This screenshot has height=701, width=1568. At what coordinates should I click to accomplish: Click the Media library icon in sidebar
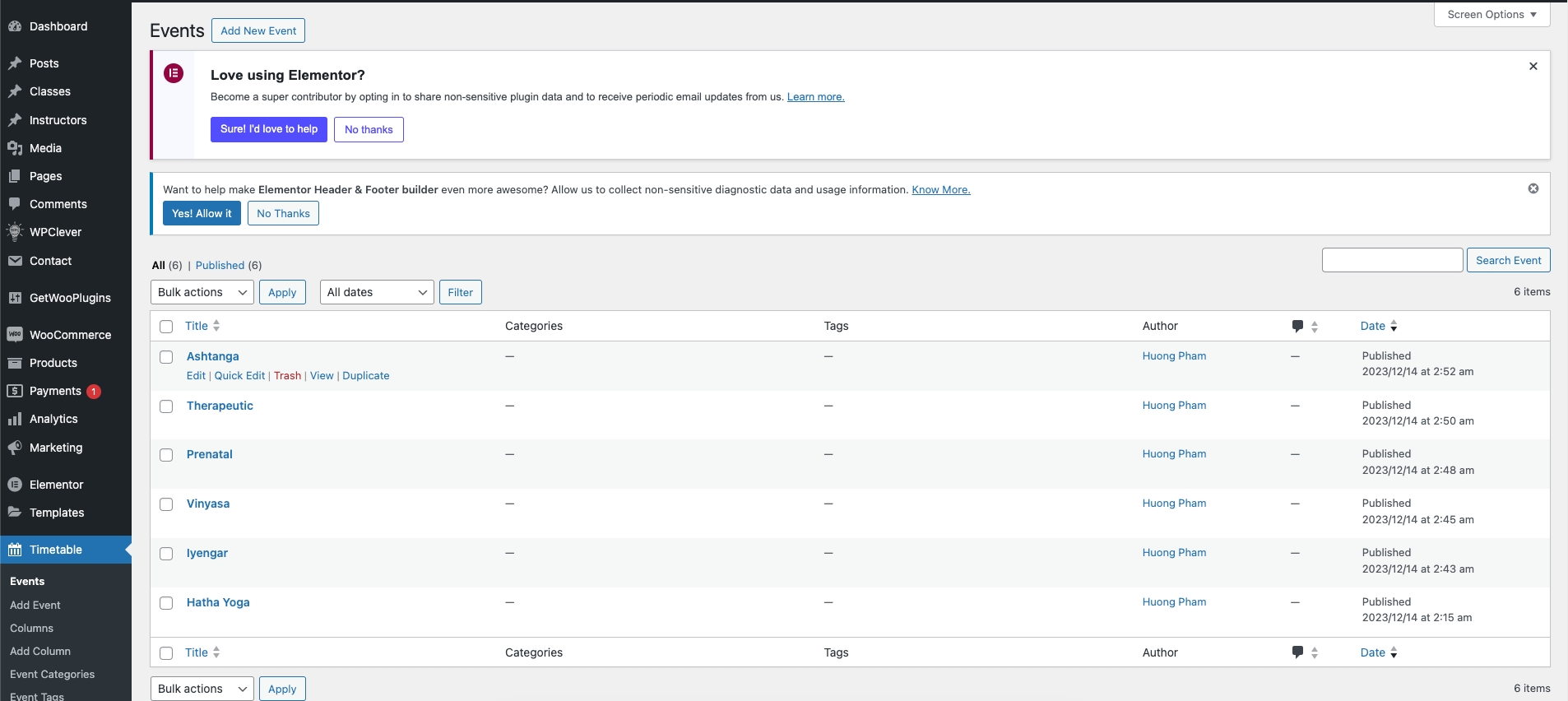[15, 148]
